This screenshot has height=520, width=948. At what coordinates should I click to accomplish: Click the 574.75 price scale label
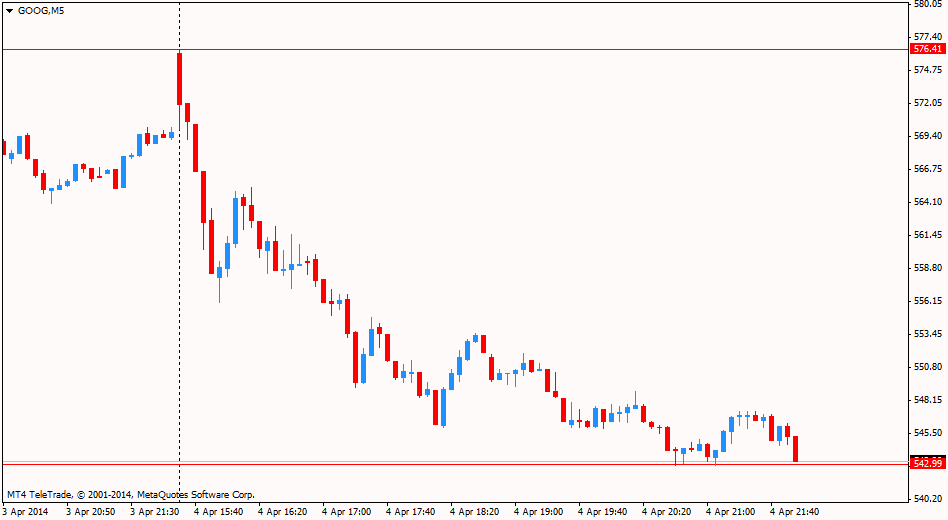928,70
